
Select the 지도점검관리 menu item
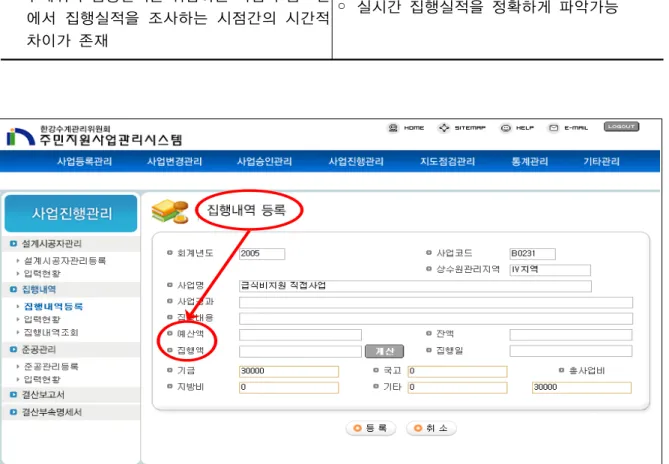click(448, 161)
